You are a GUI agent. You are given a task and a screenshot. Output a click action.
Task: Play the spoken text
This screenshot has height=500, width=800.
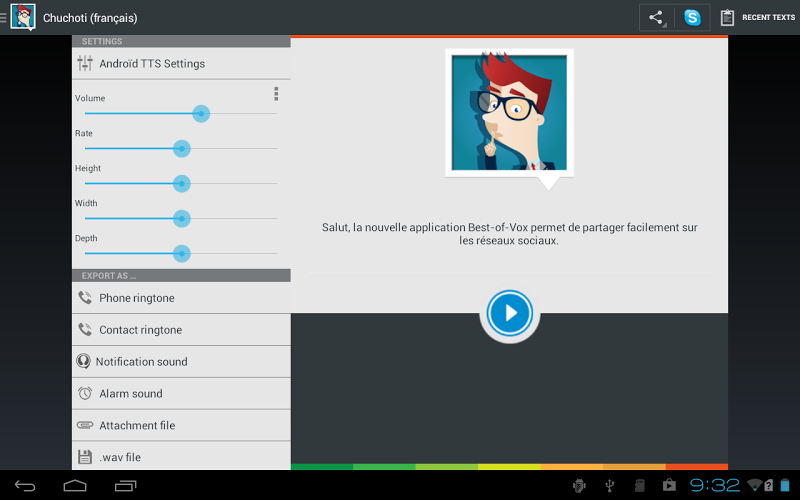click(x=510, y=313)
